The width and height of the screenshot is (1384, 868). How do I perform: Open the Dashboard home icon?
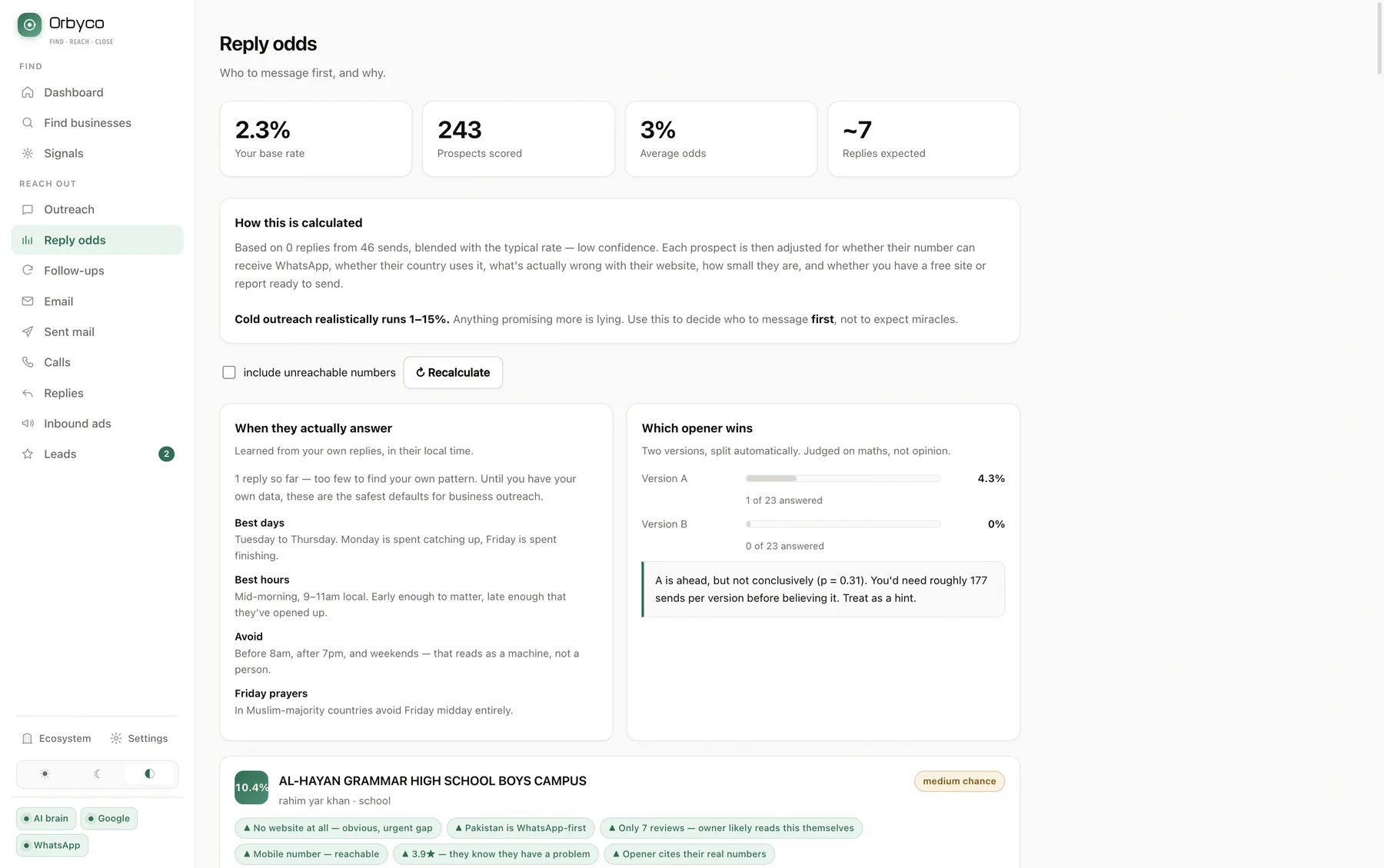[x=28, y=92]
